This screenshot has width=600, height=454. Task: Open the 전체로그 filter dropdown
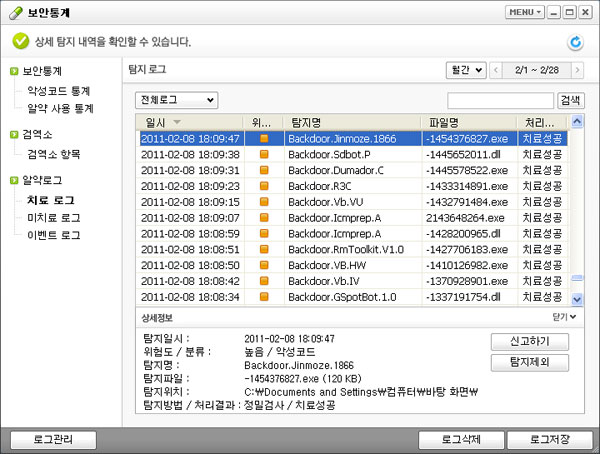(177, 100)
